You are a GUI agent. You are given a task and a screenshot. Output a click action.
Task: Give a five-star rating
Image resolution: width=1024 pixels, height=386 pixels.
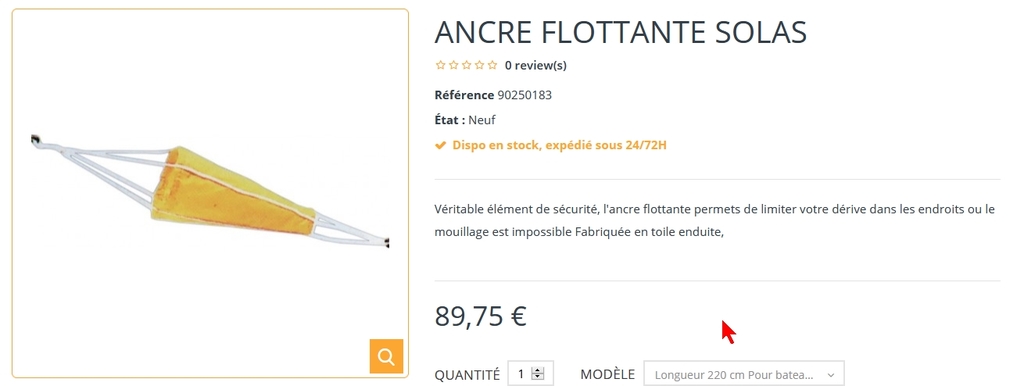tap(492, 65)
